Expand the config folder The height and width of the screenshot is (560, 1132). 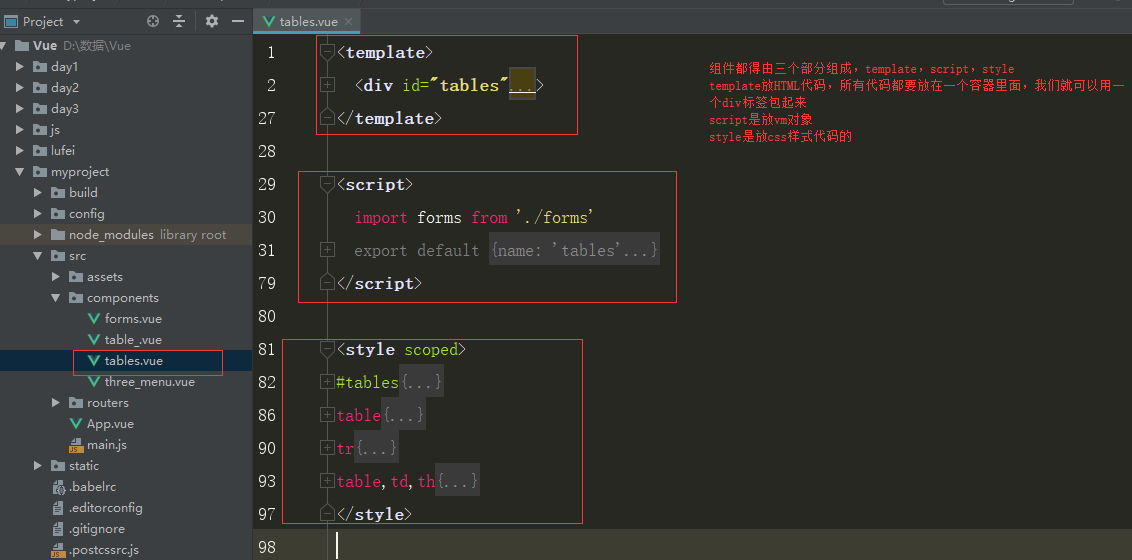click(x=38, y=214)
